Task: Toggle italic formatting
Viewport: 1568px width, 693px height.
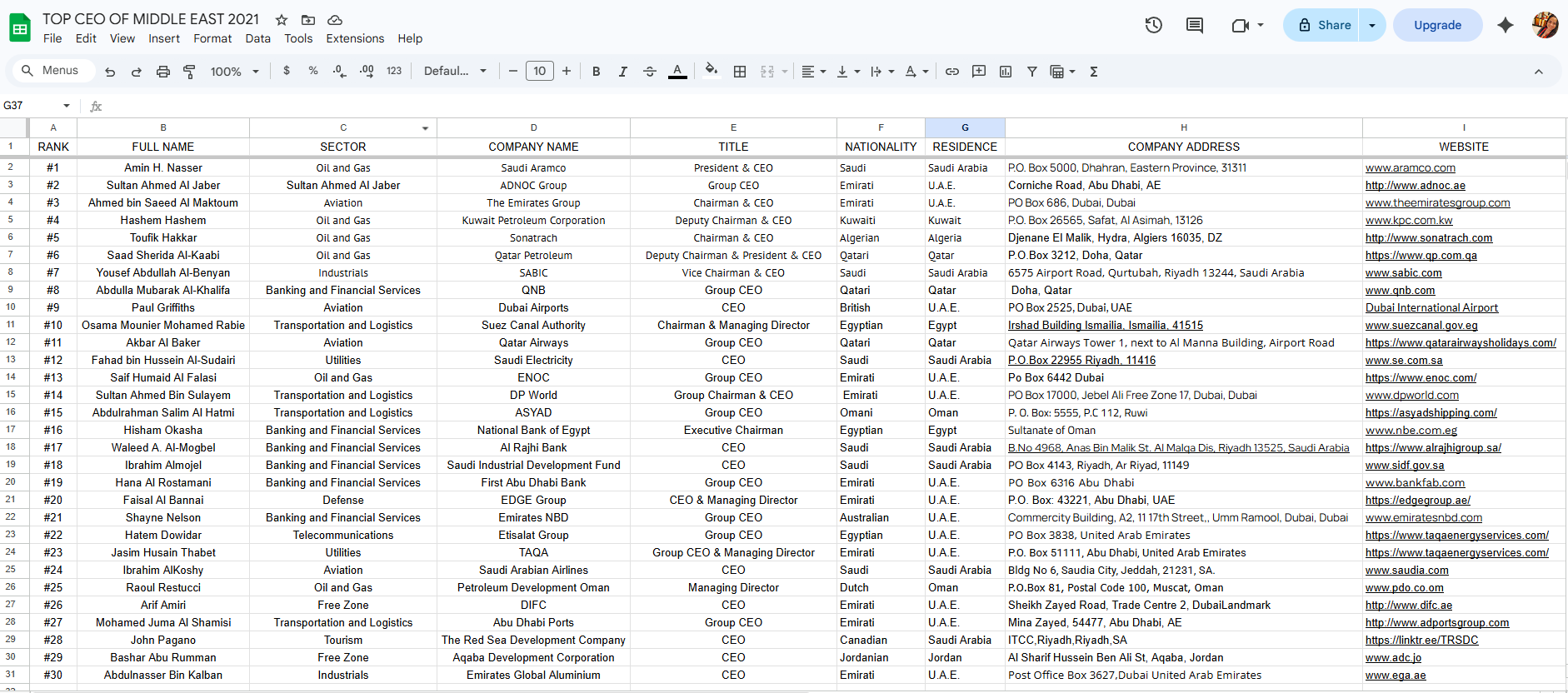Action: [623, 72]
